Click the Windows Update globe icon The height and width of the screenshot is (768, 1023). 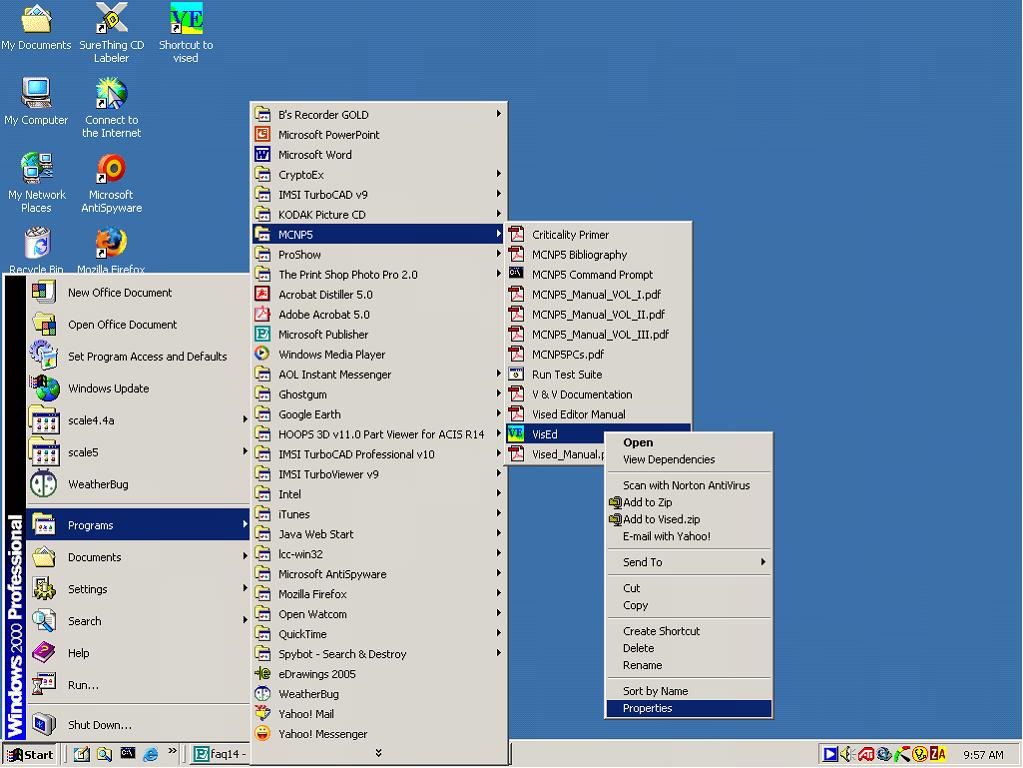[44, 388]
